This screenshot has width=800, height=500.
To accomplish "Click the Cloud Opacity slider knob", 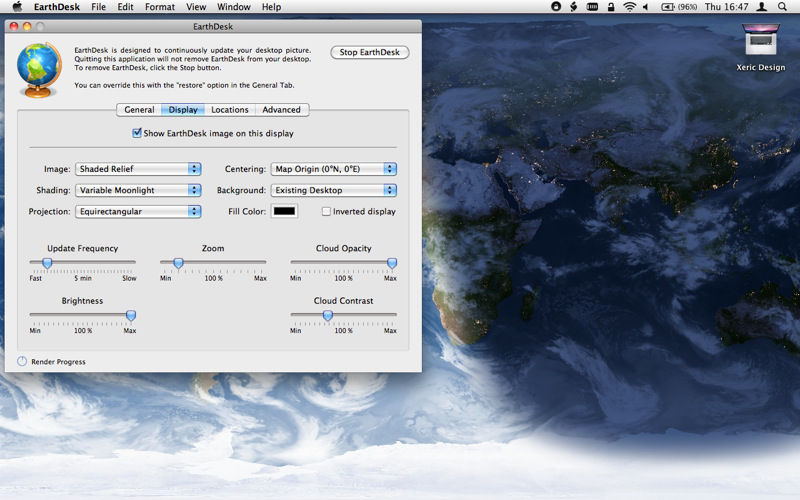I will [392, 263].
